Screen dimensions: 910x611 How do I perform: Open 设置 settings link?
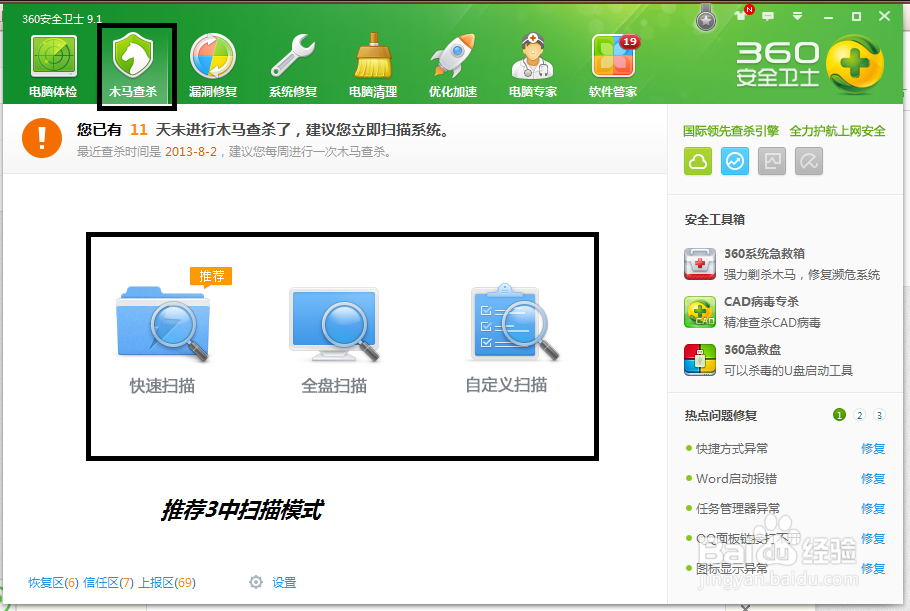(284, 583)
